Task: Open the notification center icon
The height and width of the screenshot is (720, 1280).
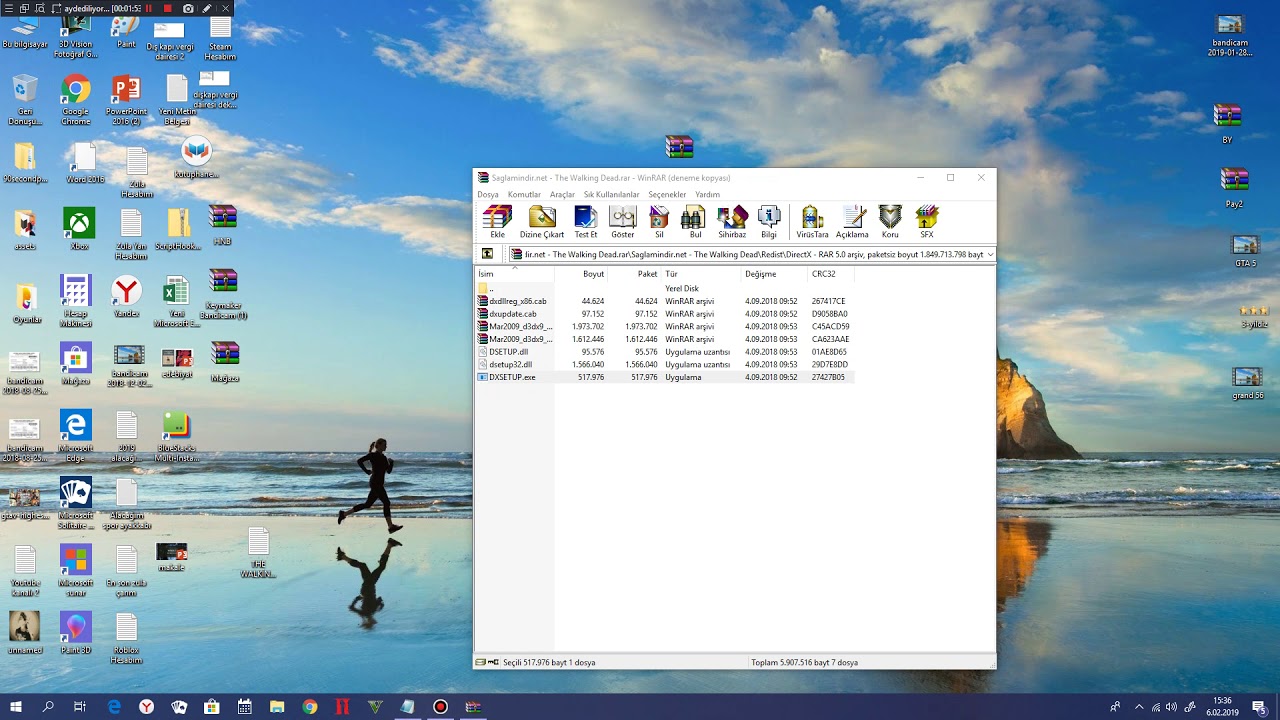Action: pos(1259,706)
